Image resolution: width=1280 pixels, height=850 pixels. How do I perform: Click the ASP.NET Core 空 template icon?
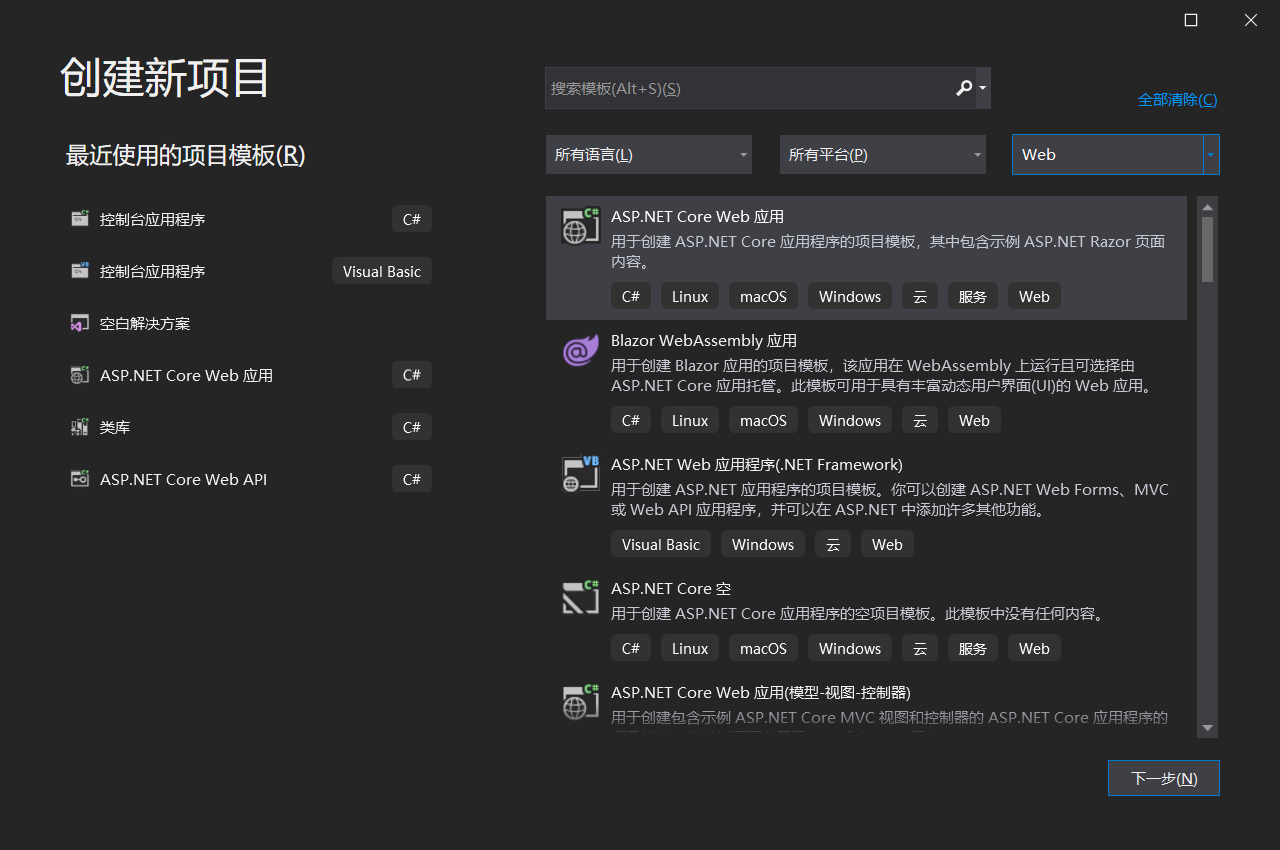[580, 598]
